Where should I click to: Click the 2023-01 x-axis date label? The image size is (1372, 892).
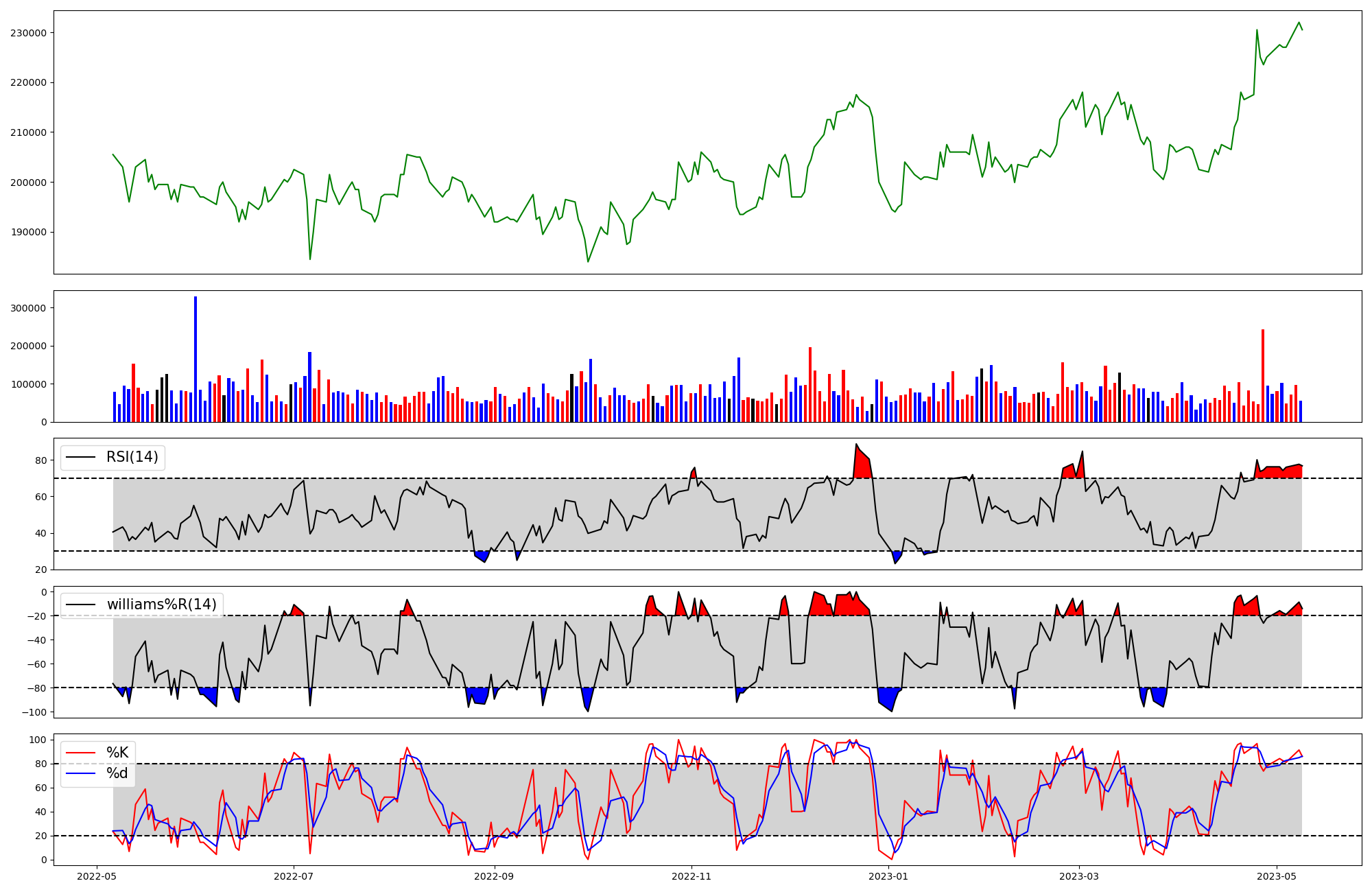click(x=888, y=876)
